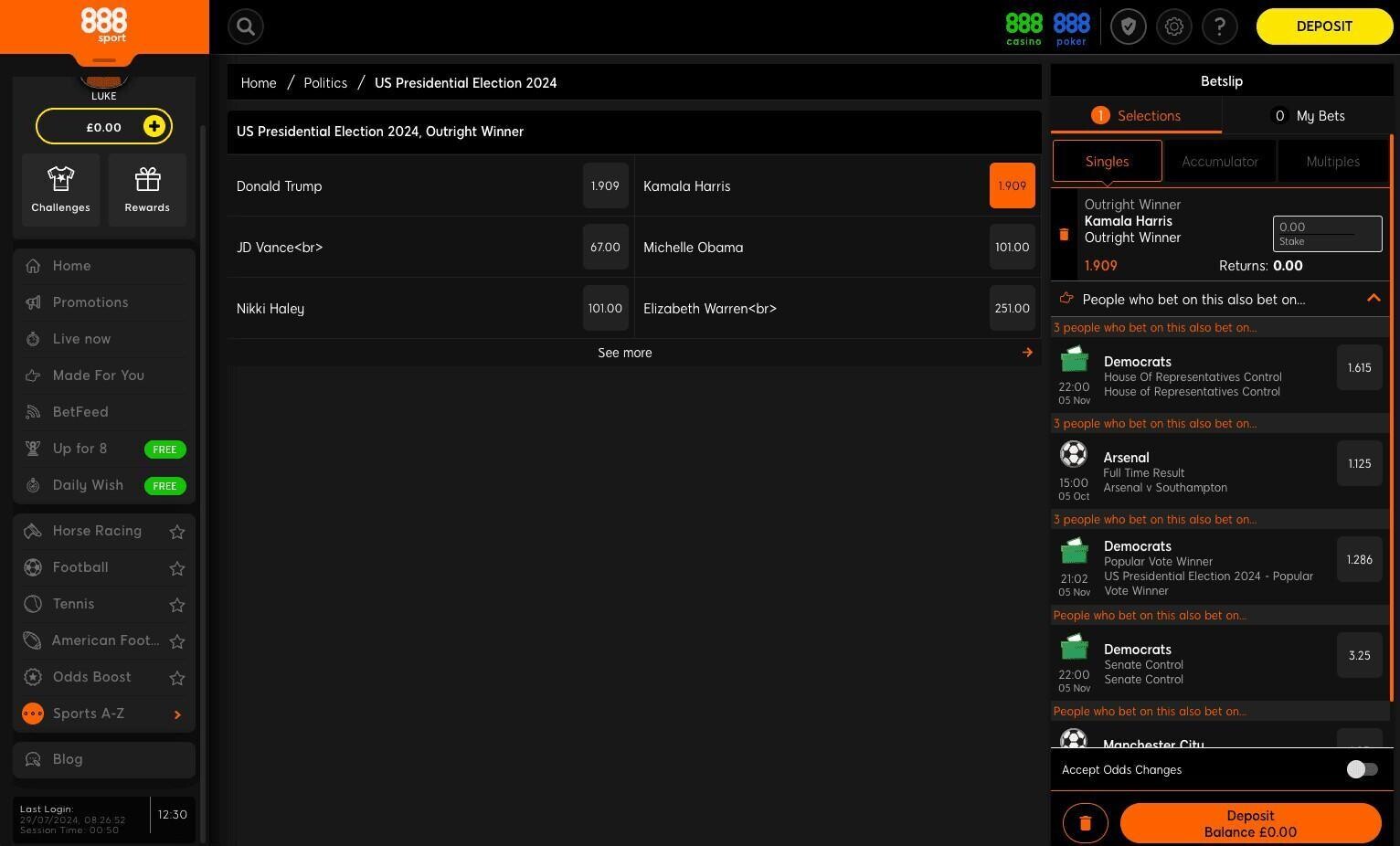1400x846 pixels.
Task: Select Accumulator tab
Action: pyautogui.click(x=1220, y=162)
